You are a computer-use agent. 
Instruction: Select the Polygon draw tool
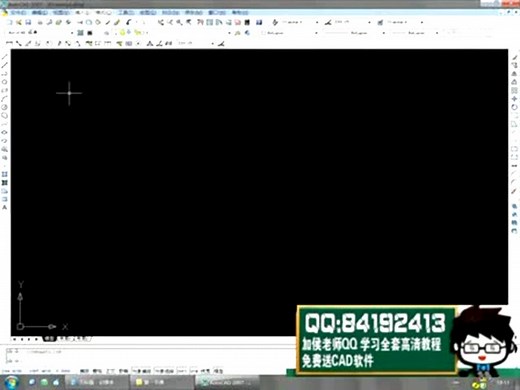[x=5, y=82]
